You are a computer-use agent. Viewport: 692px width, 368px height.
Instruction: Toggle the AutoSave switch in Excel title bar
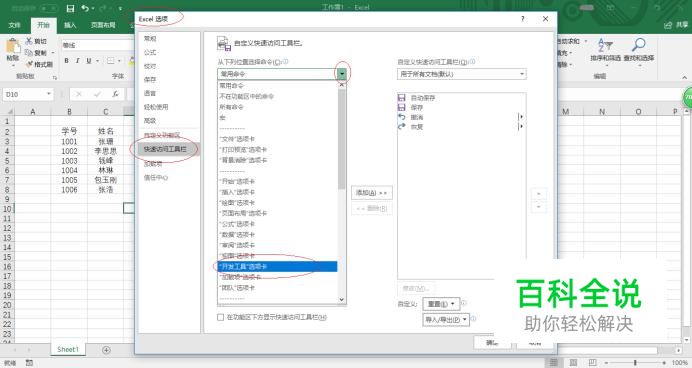[x=49, y=8]
